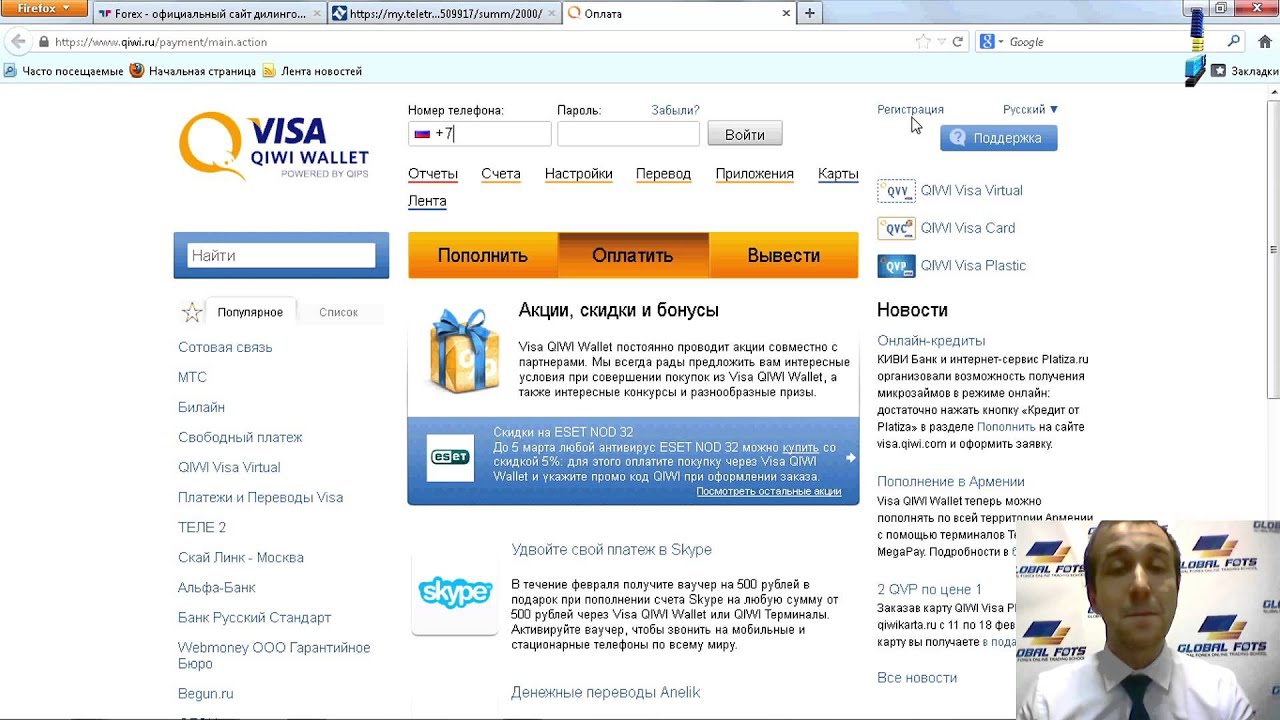Click the ESET logo in banner
Image resolution: width=1280 pixels, height=720 pixels.
[x=450, y=458]
